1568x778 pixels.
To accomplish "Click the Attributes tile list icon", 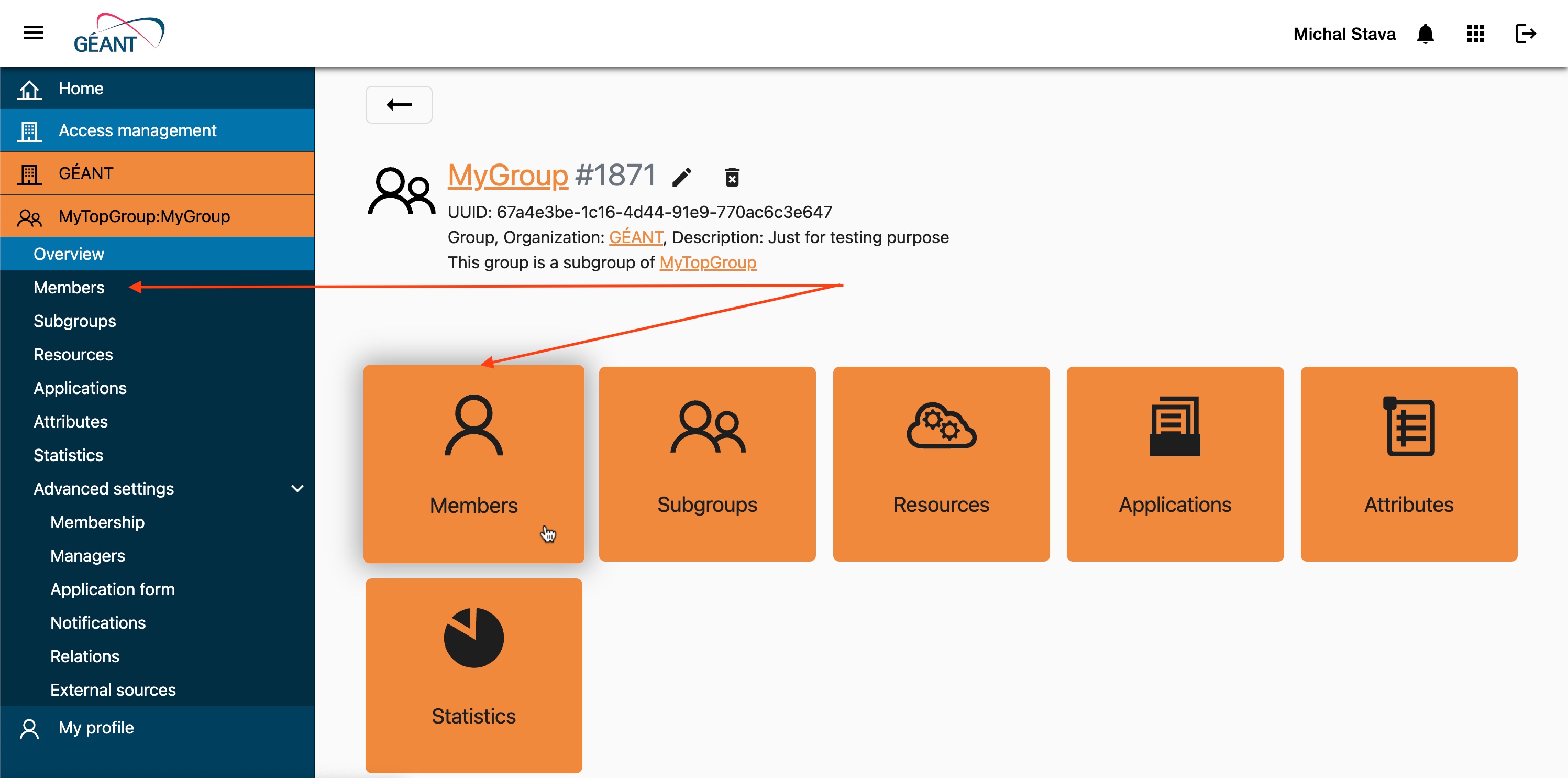I will (1408, 426).
